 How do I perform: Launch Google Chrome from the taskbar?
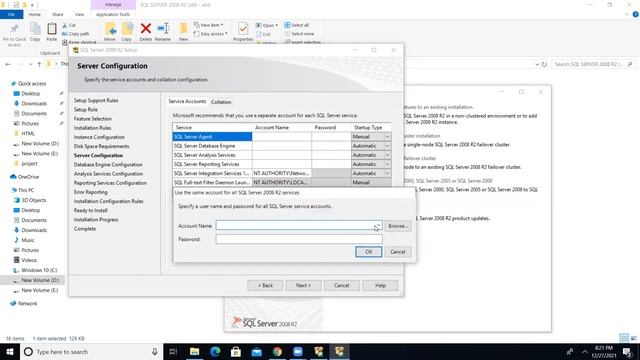click(x=277, y=351)
